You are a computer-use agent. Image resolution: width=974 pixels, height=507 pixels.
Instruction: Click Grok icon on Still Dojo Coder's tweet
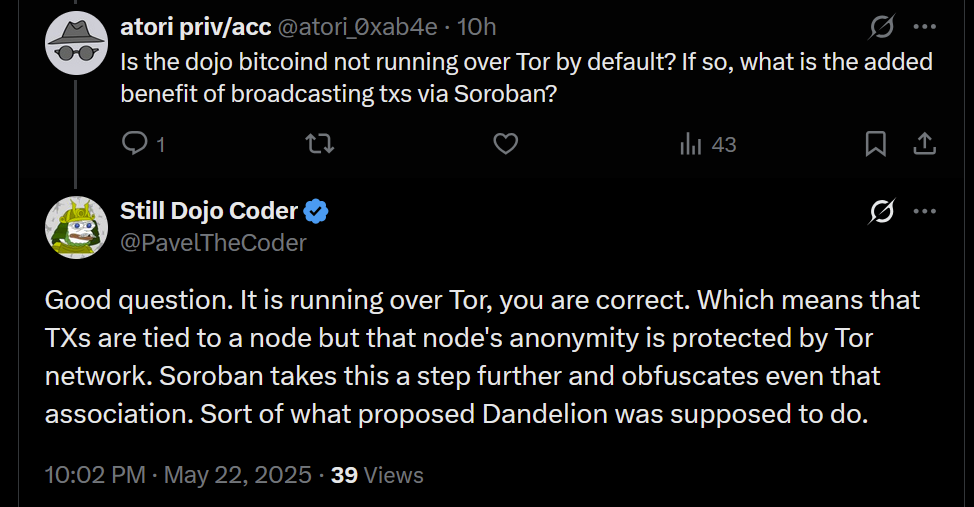coord(881,211)
